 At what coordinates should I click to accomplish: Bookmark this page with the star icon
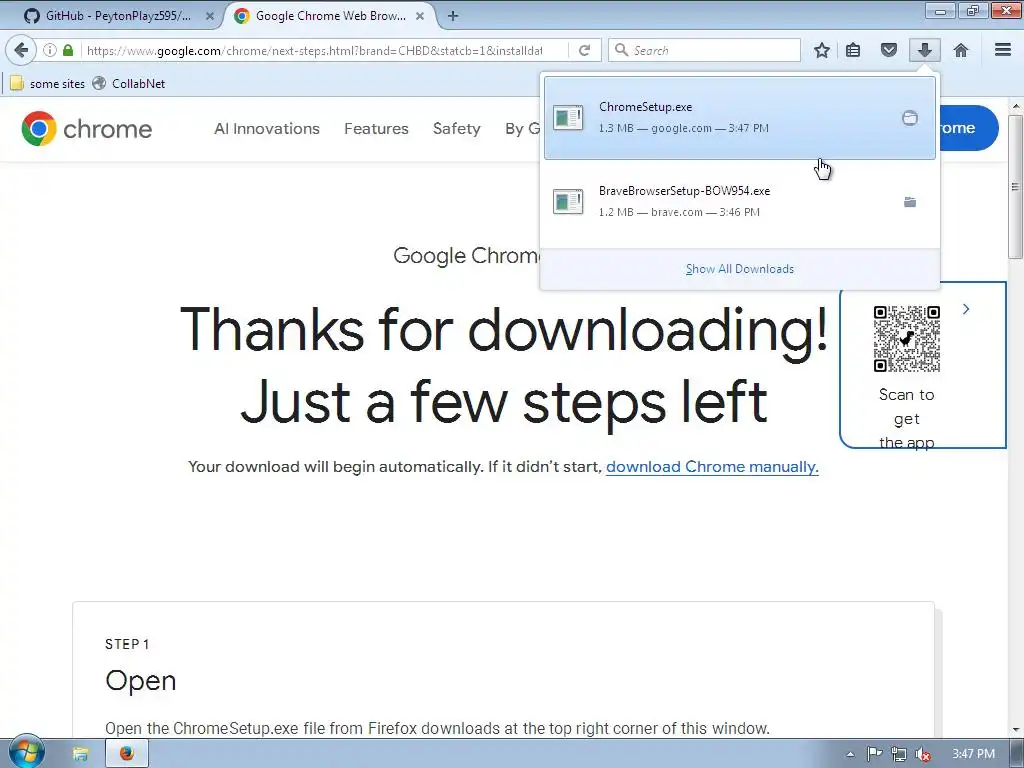[822, 50]
